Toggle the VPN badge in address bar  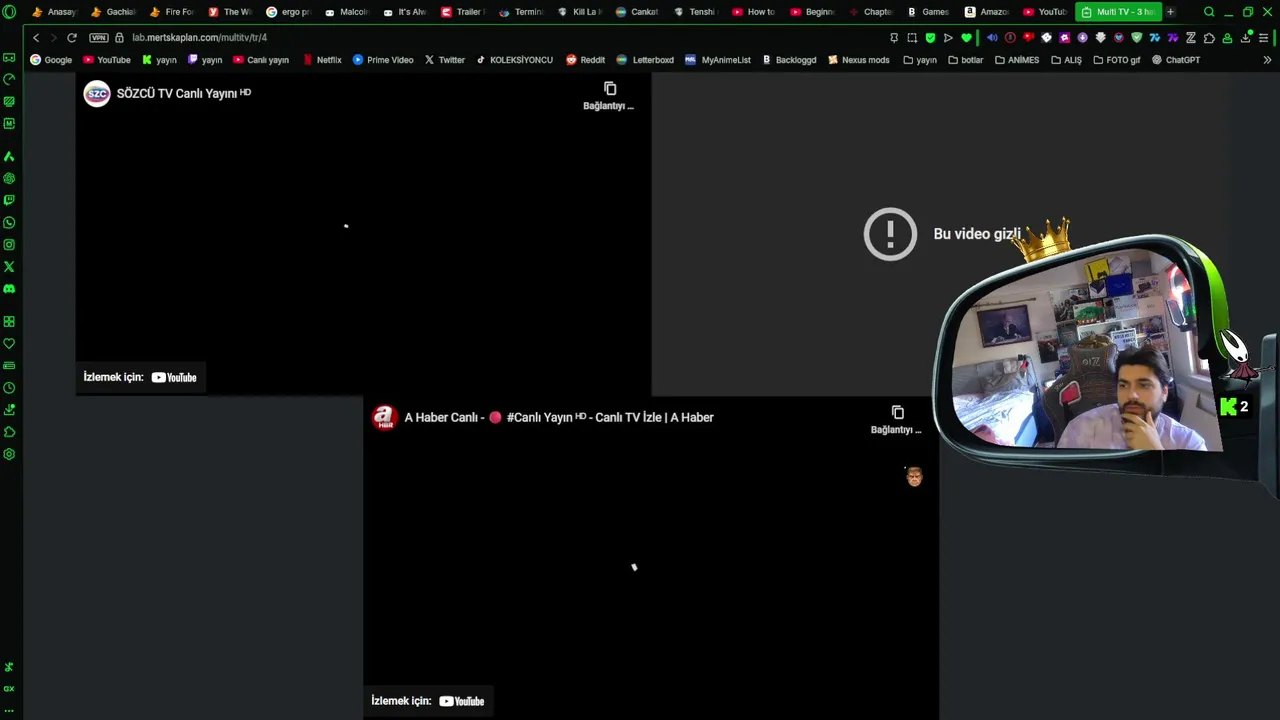[98, 38]
